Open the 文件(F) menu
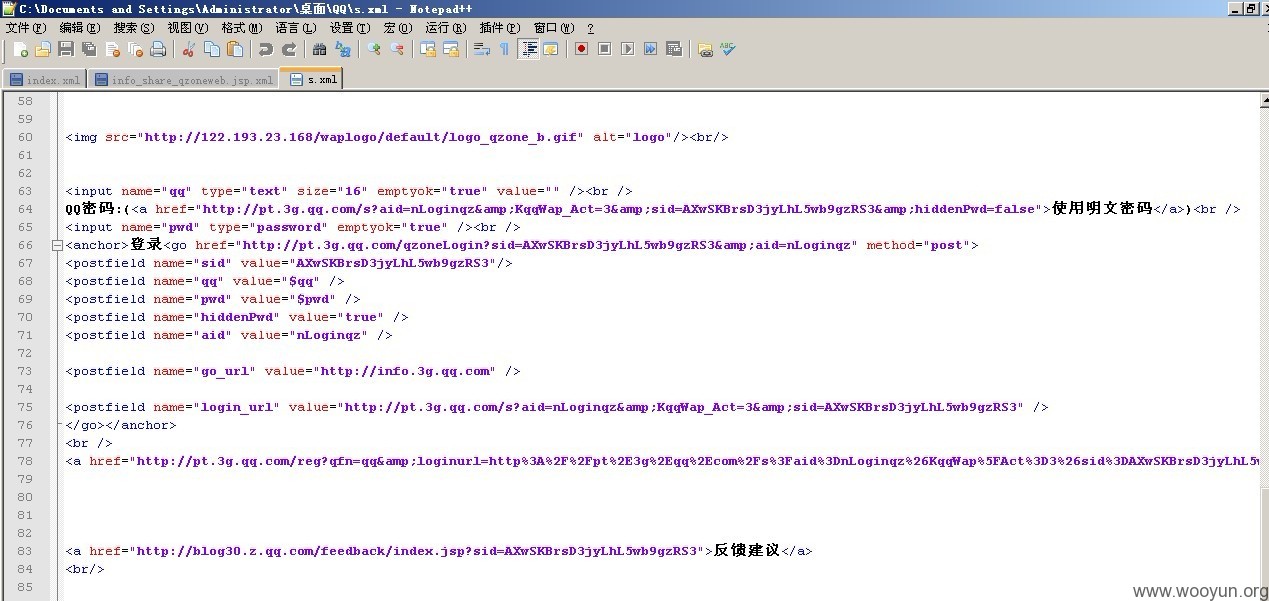The width and height of the screenshot is (1269, 601). [x=25, y=27]
